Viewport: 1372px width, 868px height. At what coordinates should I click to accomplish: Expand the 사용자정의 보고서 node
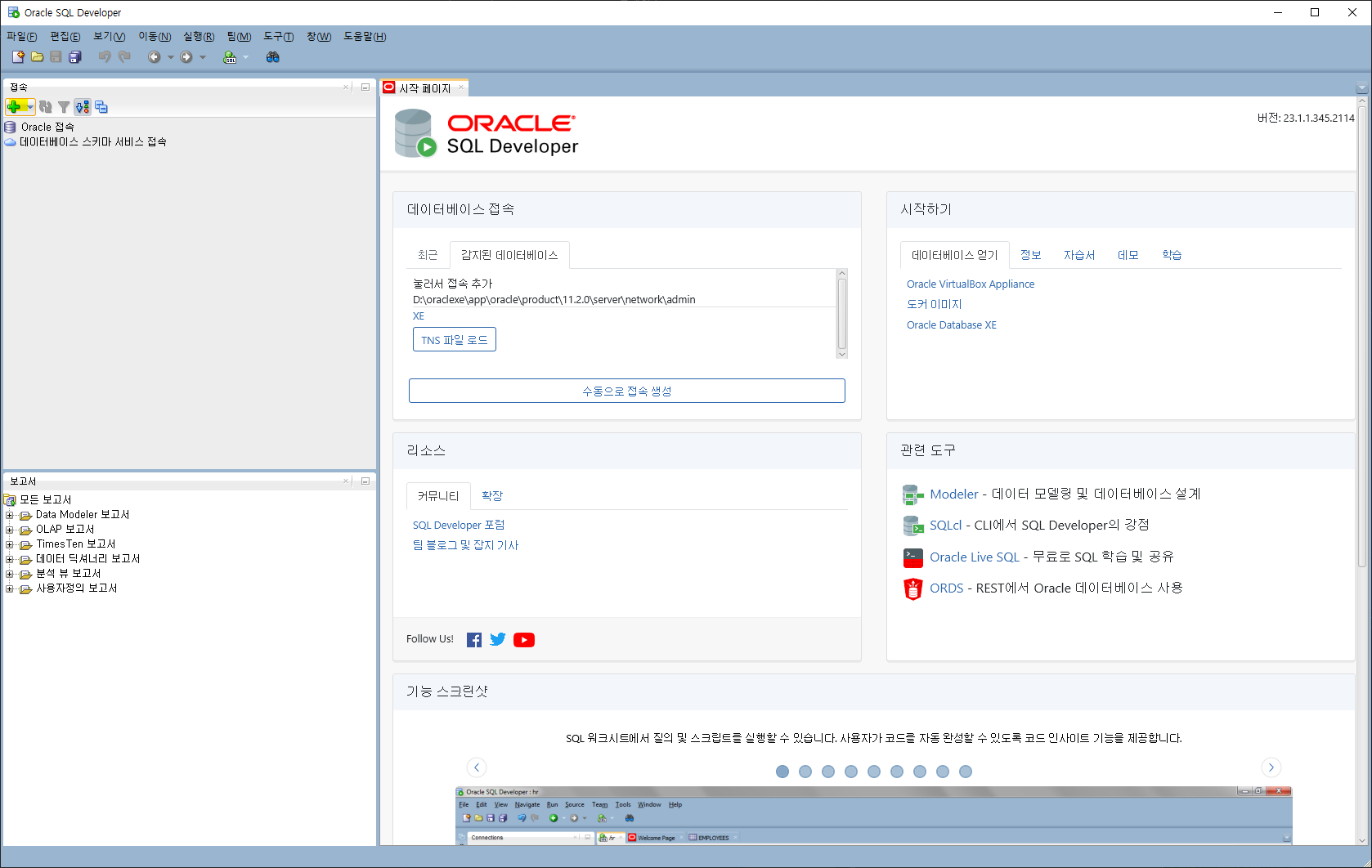[10, 588]
